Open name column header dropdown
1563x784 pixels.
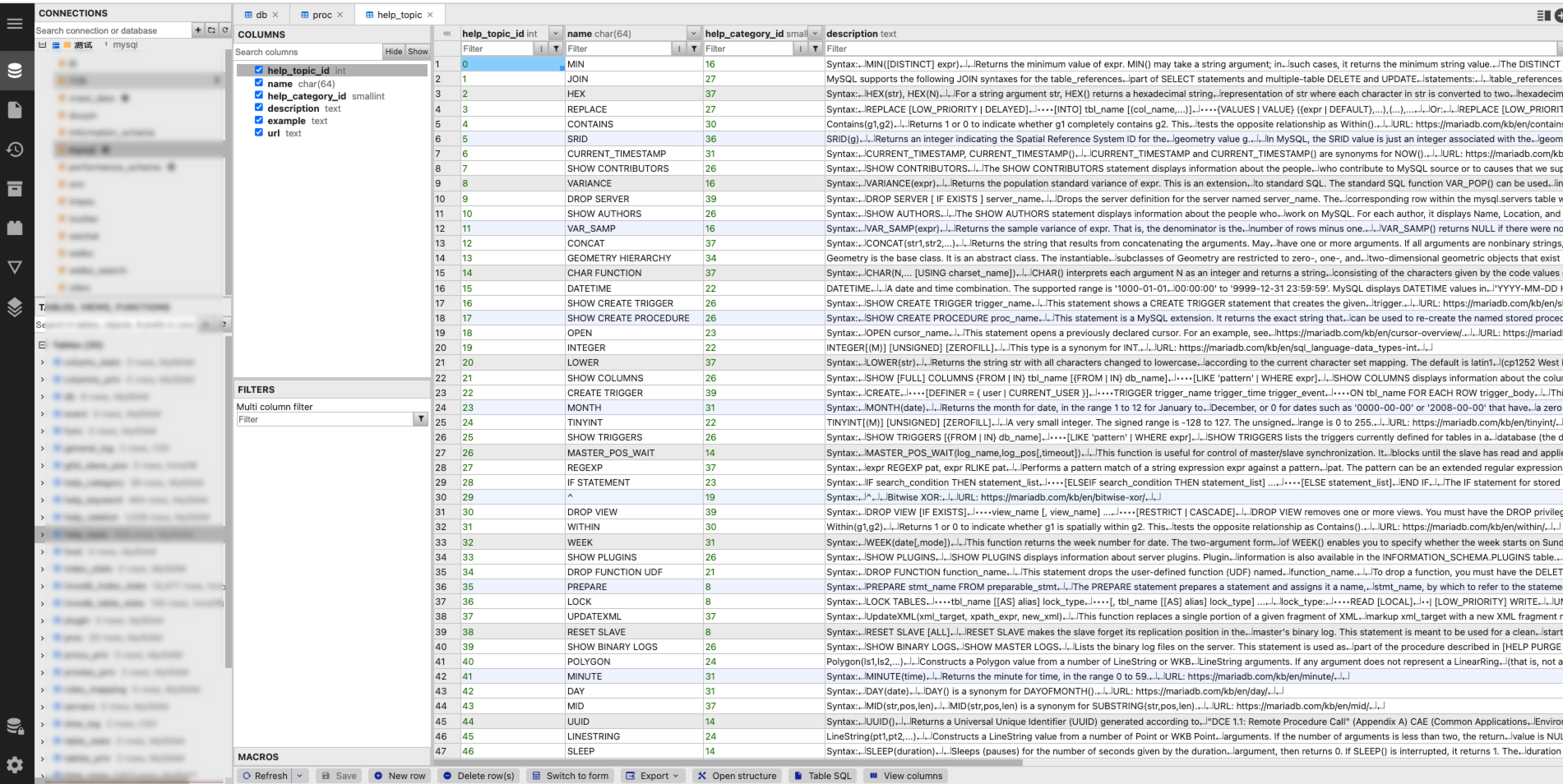pyautogui.click(x=695, y=34)
